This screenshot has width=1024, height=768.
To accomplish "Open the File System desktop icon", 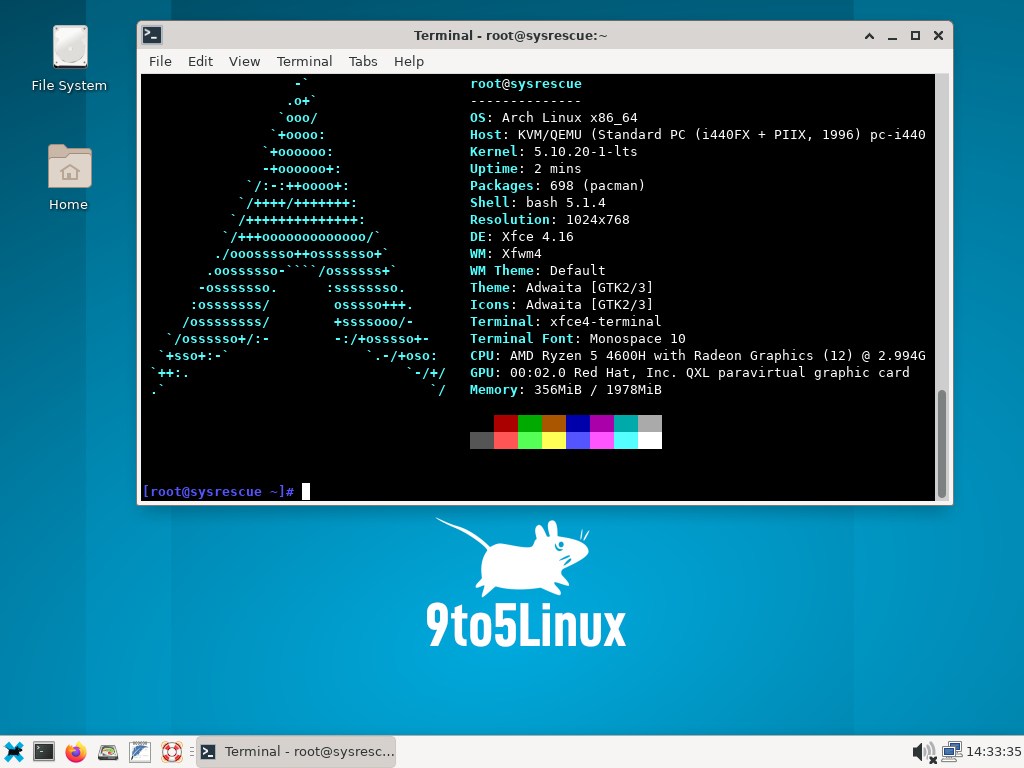I will coord(69,59).
